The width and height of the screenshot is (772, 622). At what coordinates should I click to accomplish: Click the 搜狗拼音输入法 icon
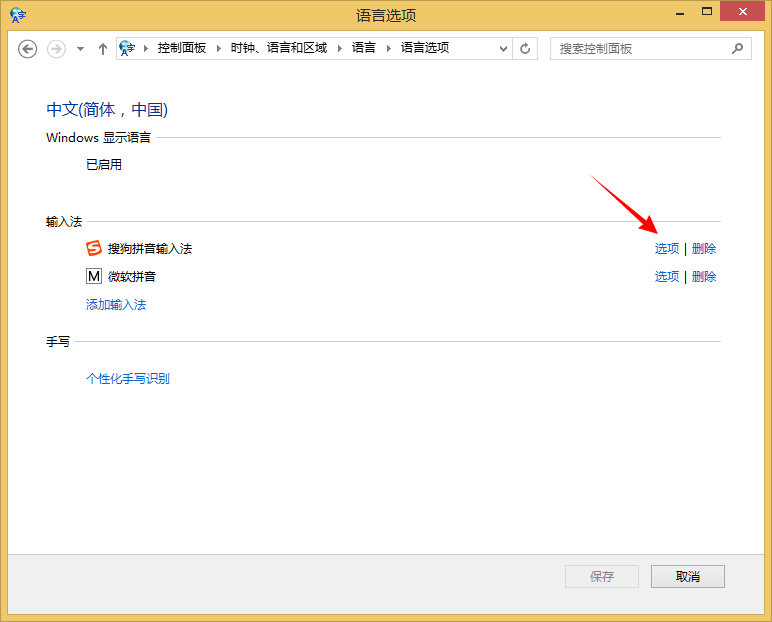(x=94, y=248)
